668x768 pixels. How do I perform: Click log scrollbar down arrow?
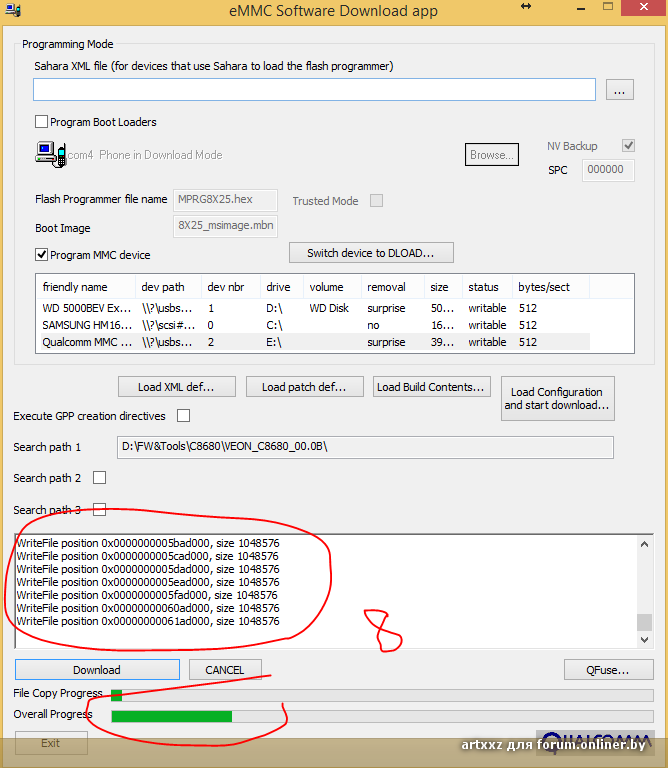tap(644, 640)
